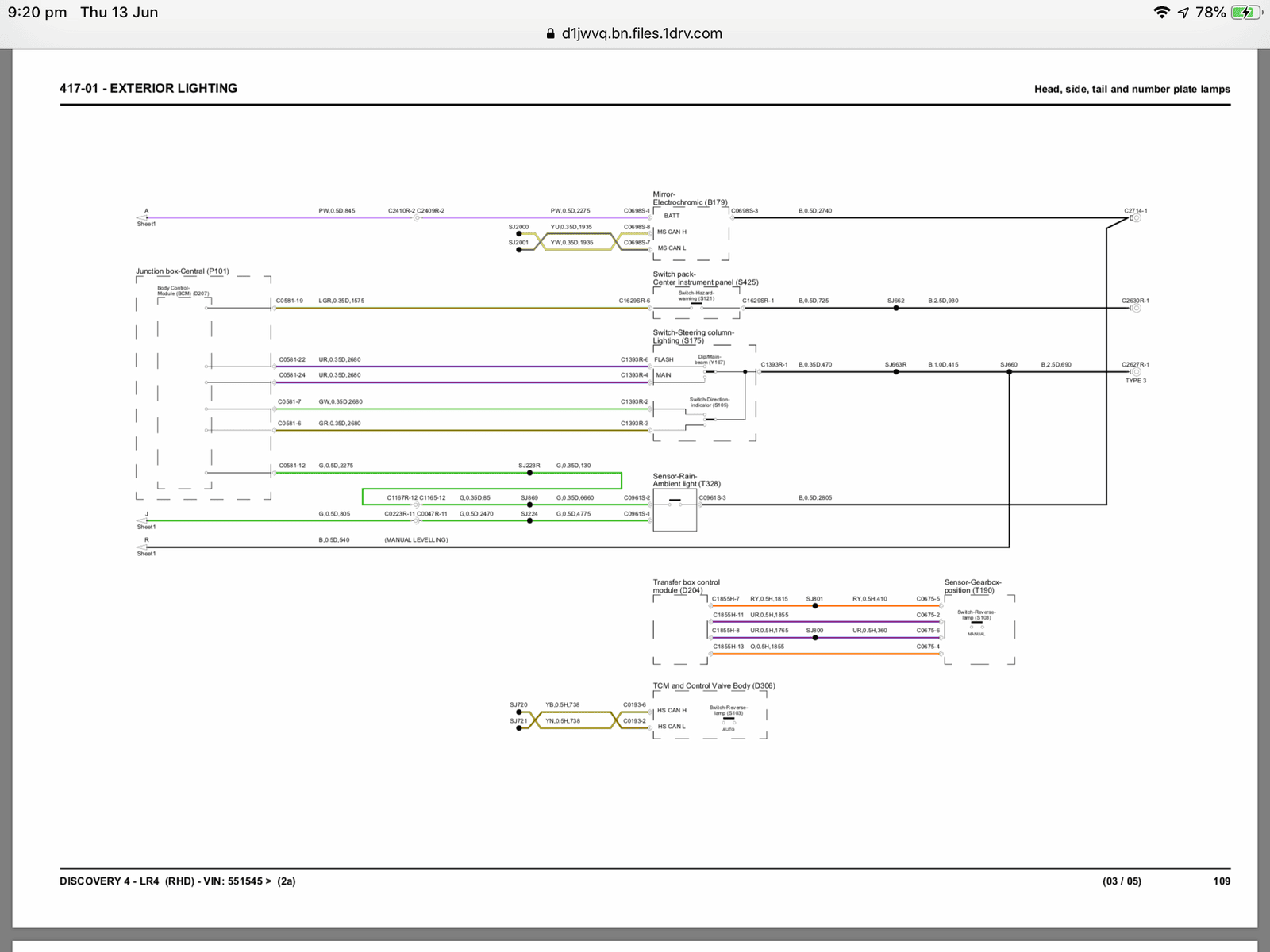
Task: Tap the TYPE 3 label
Action: [1135, 381]
